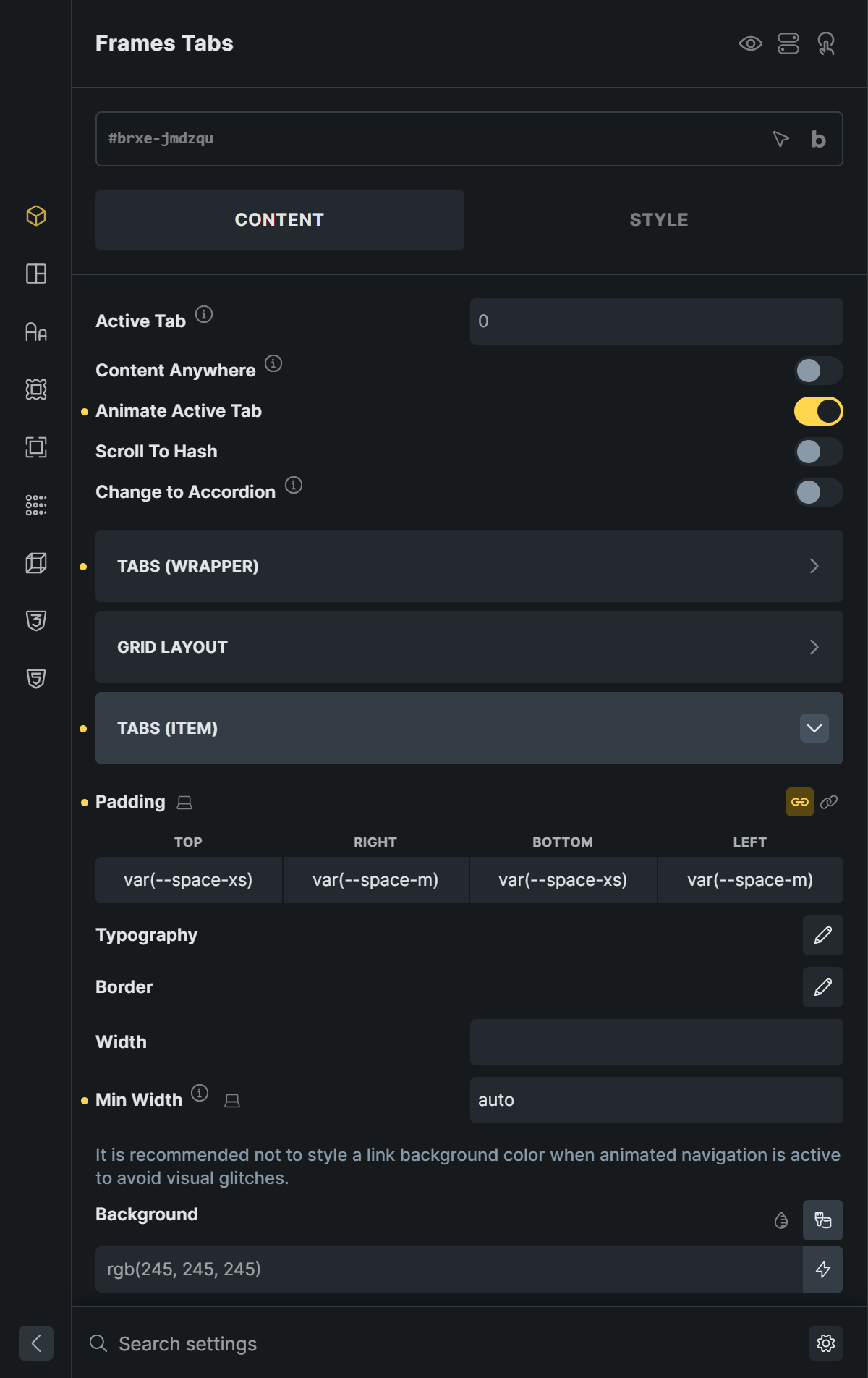
Task: Click the Active Tab info icon
Action: click(204, 314)
